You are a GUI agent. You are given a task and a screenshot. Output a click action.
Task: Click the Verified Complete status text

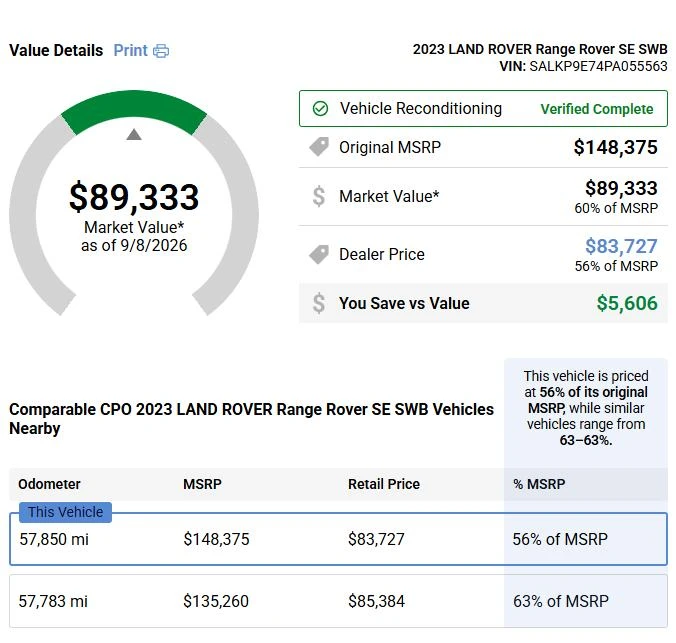(x=597, y=109)
